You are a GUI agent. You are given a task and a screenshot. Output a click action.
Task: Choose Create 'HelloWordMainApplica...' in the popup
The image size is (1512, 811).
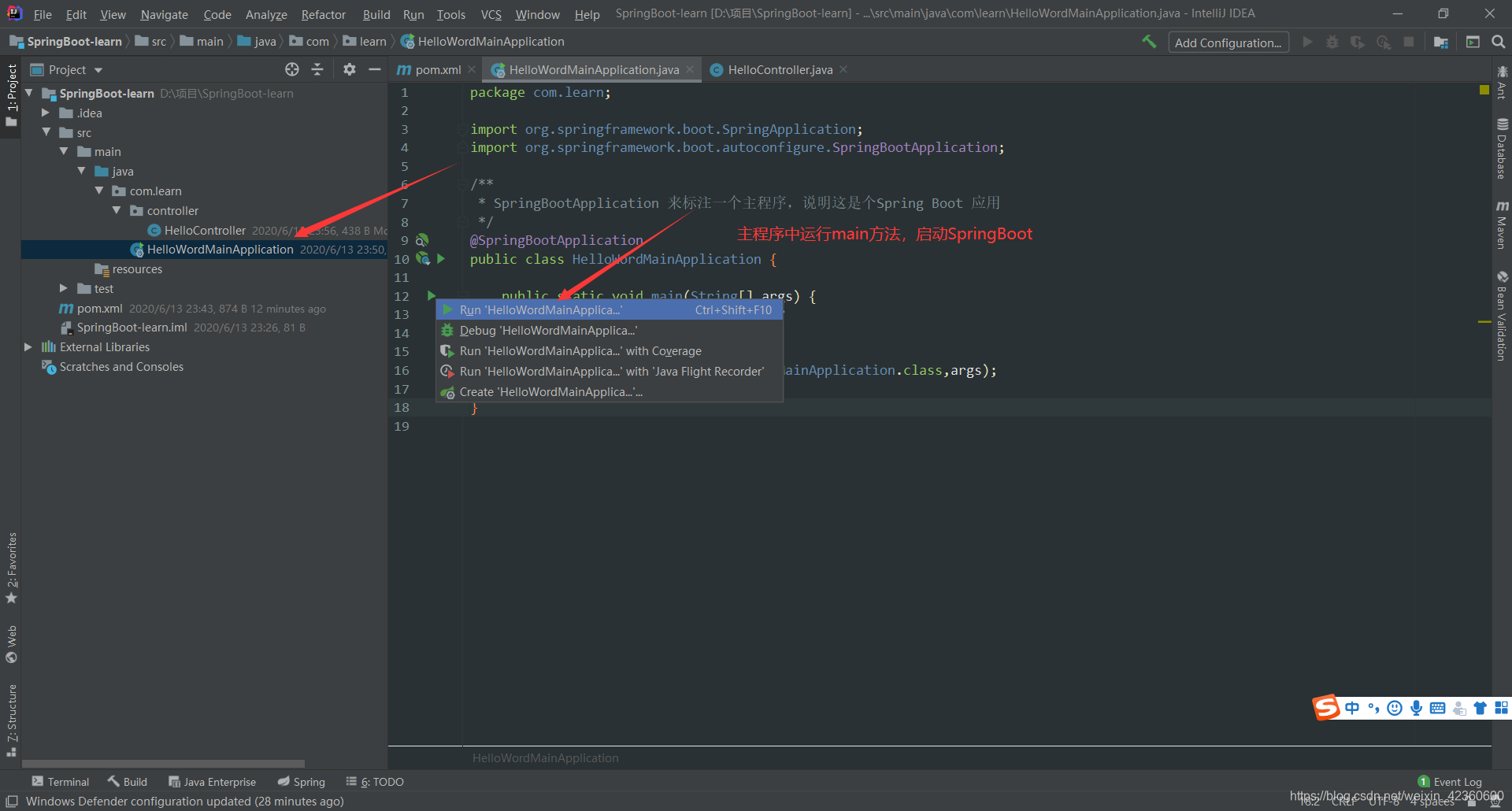coord(610,391)
